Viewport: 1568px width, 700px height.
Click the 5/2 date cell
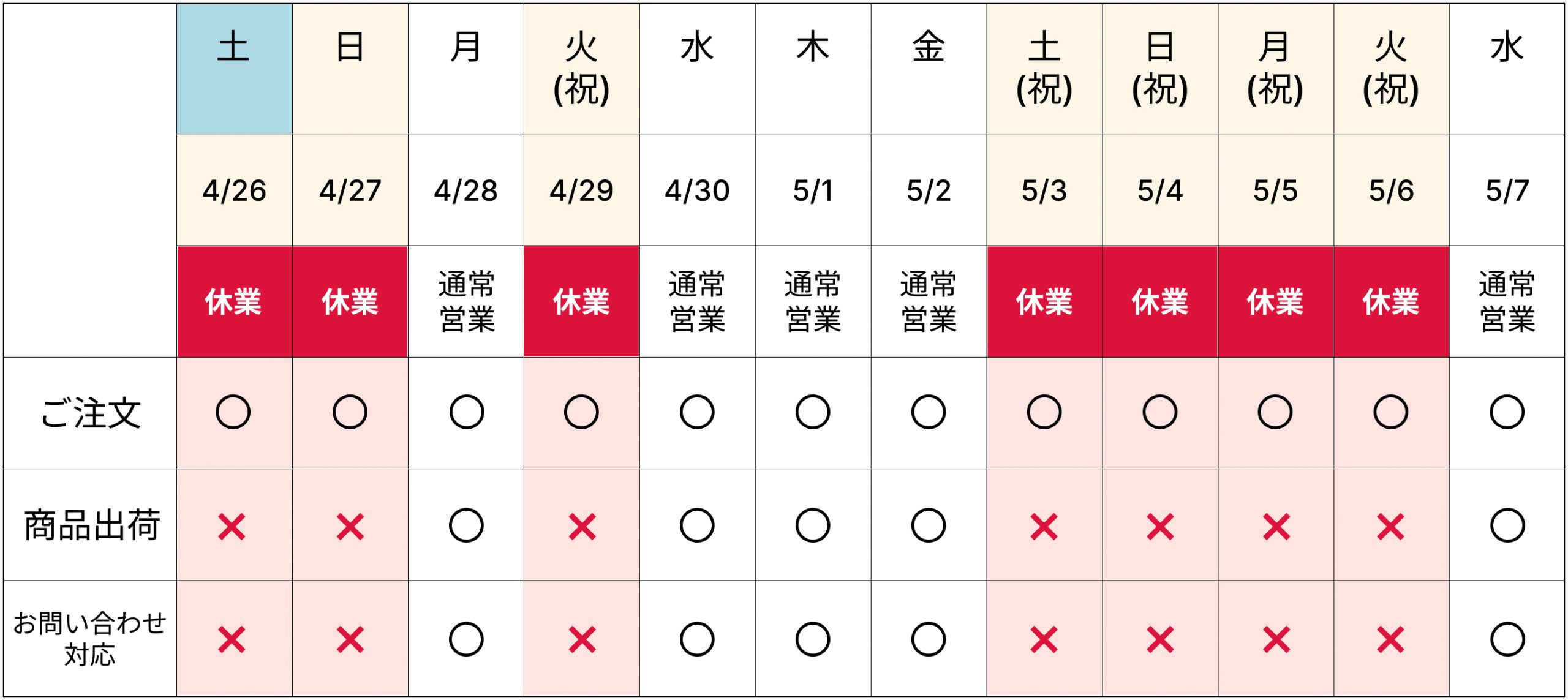pyautogui.click(x=929, y=190)
